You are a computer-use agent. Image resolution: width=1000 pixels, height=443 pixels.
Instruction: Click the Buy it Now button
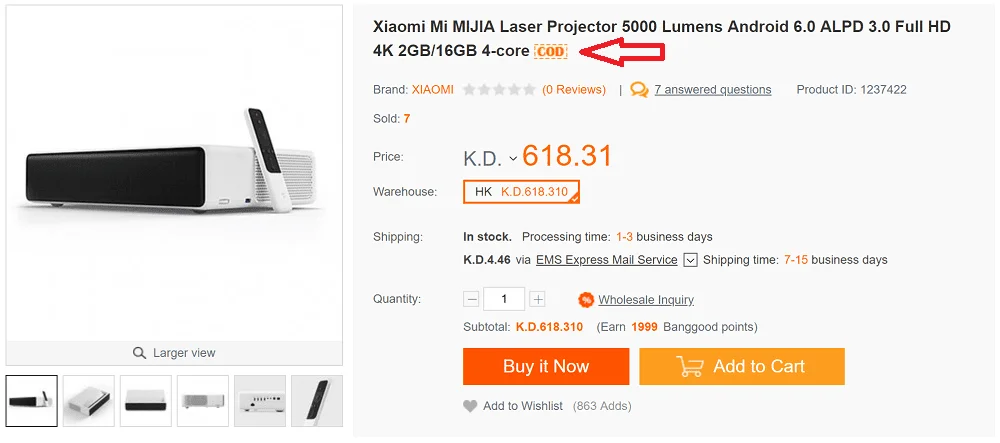pos(546,367)
